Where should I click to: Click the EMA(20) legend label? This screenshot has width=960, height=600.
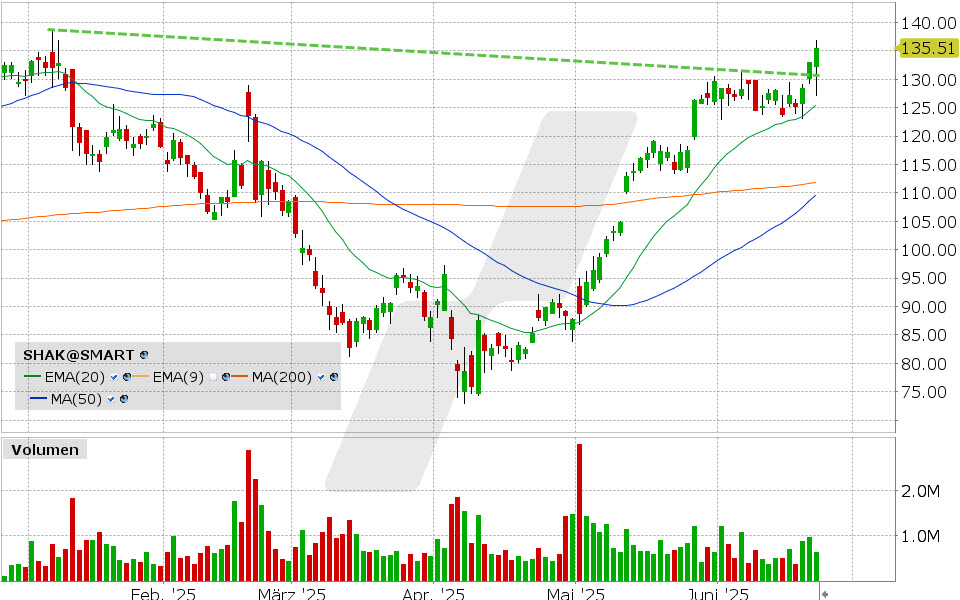click(75, 377)
